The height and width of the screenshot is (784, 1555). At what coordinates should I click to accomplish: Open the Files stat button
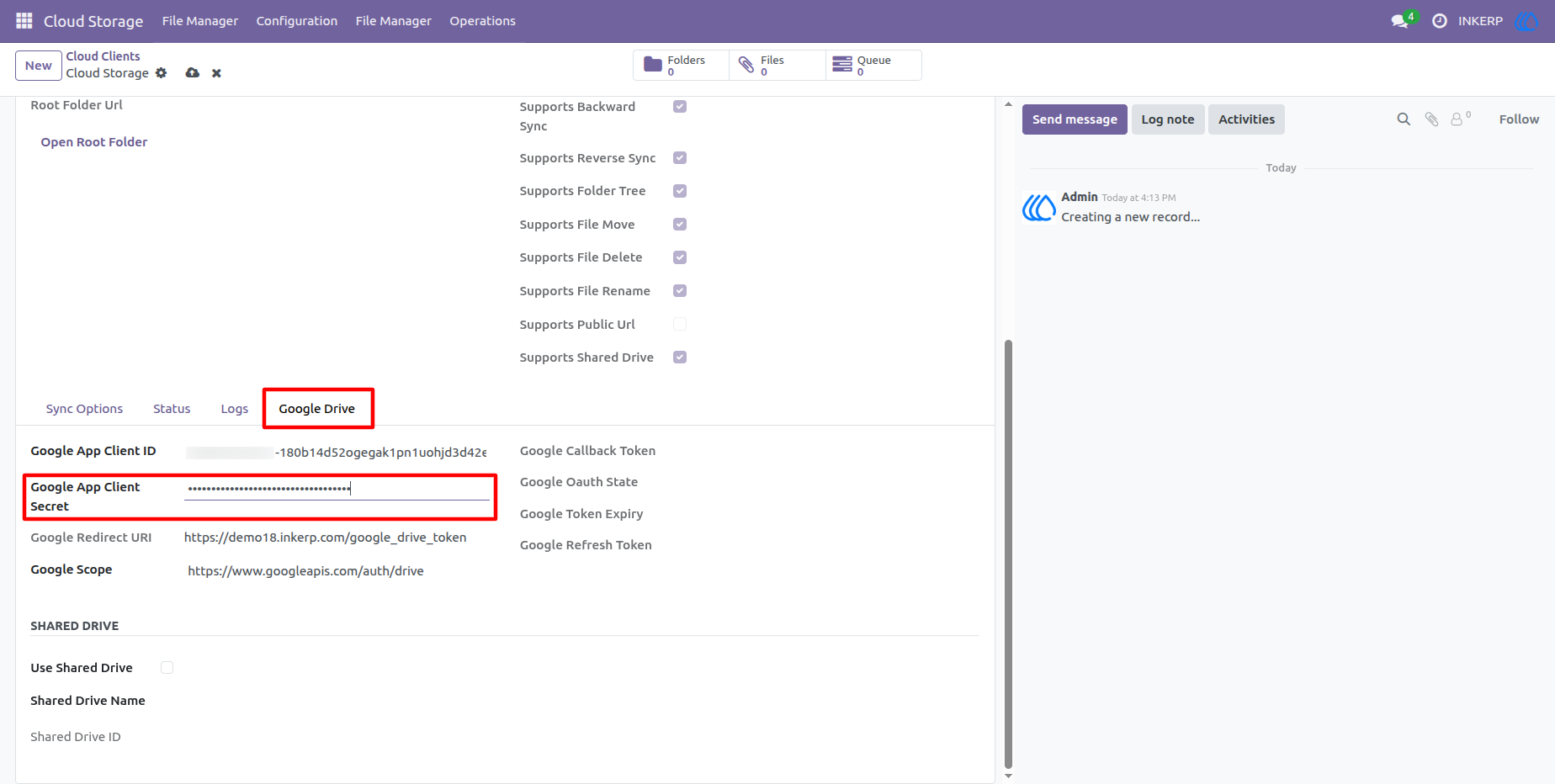pyautogui.click(x=777, y=65)
